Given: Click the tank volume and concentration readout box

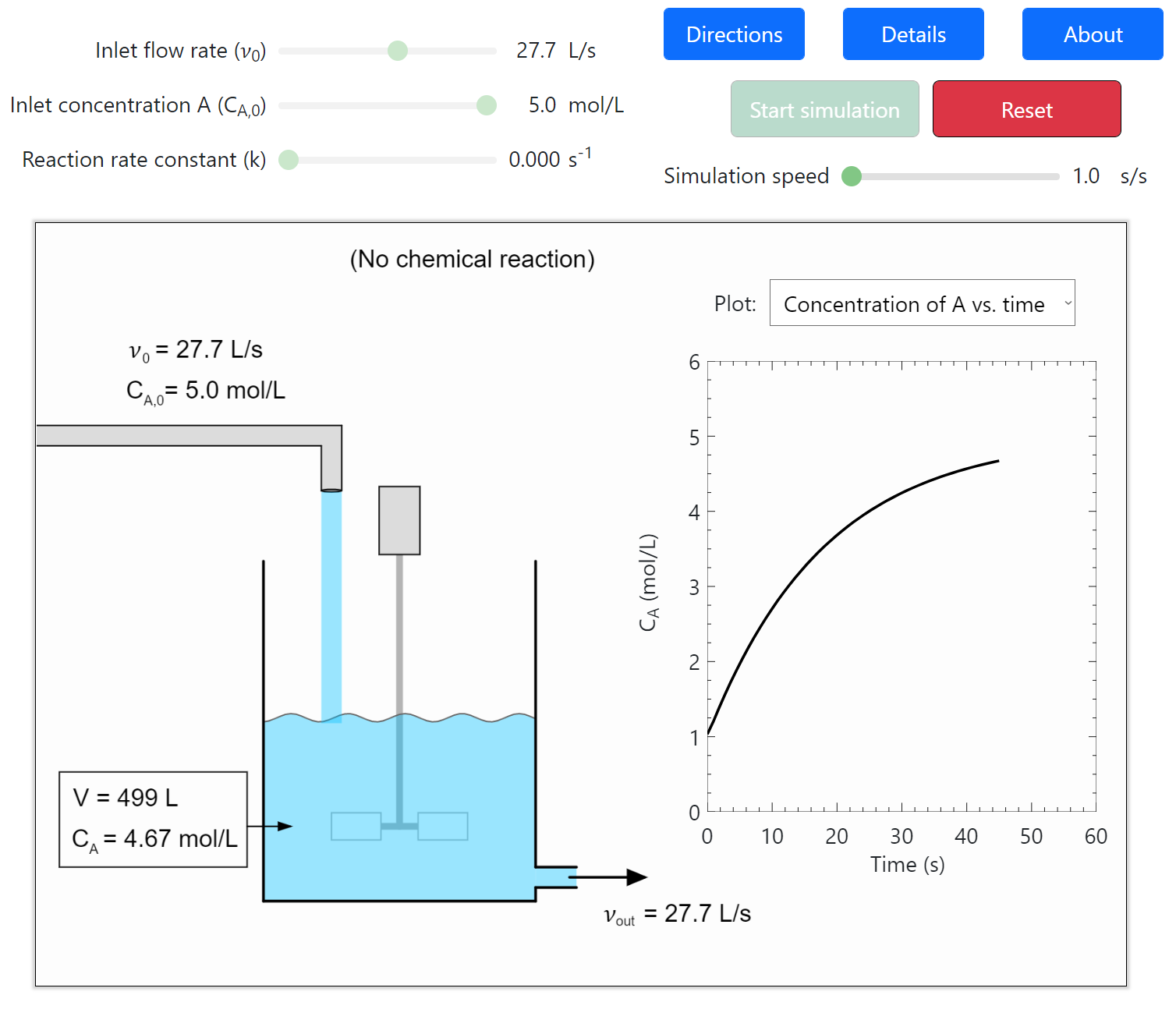Looking at the screenshot, I should [154, 819].
